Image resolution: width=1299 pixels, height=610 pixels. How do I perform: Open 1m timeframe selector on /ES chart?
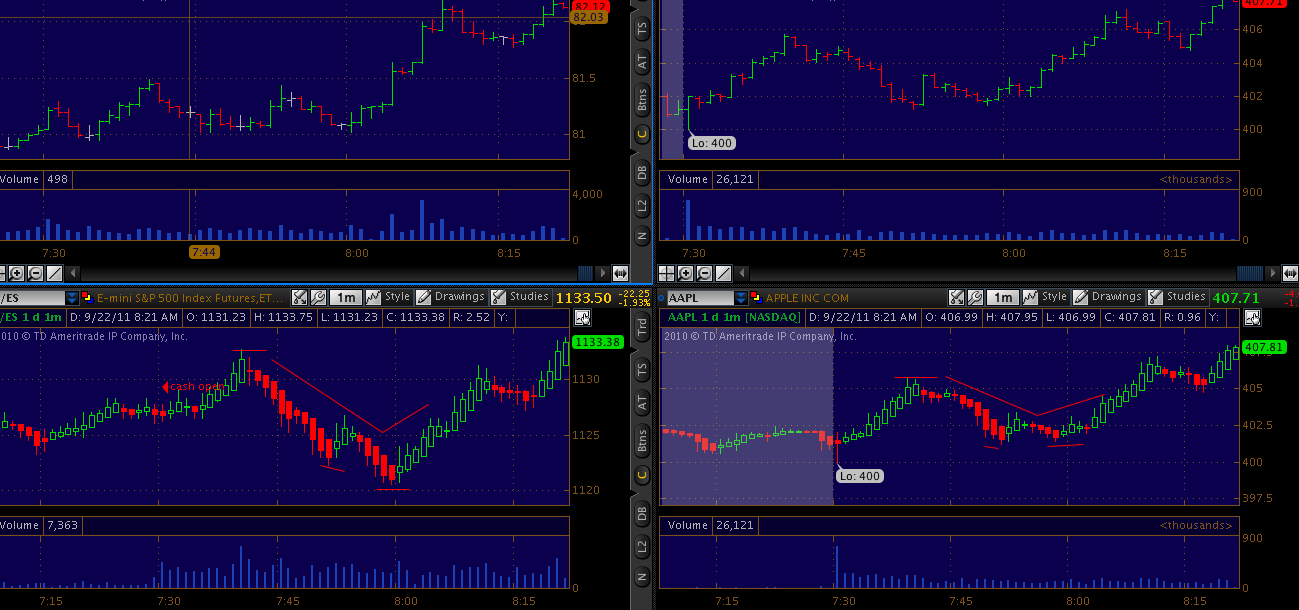click(345, 297)
